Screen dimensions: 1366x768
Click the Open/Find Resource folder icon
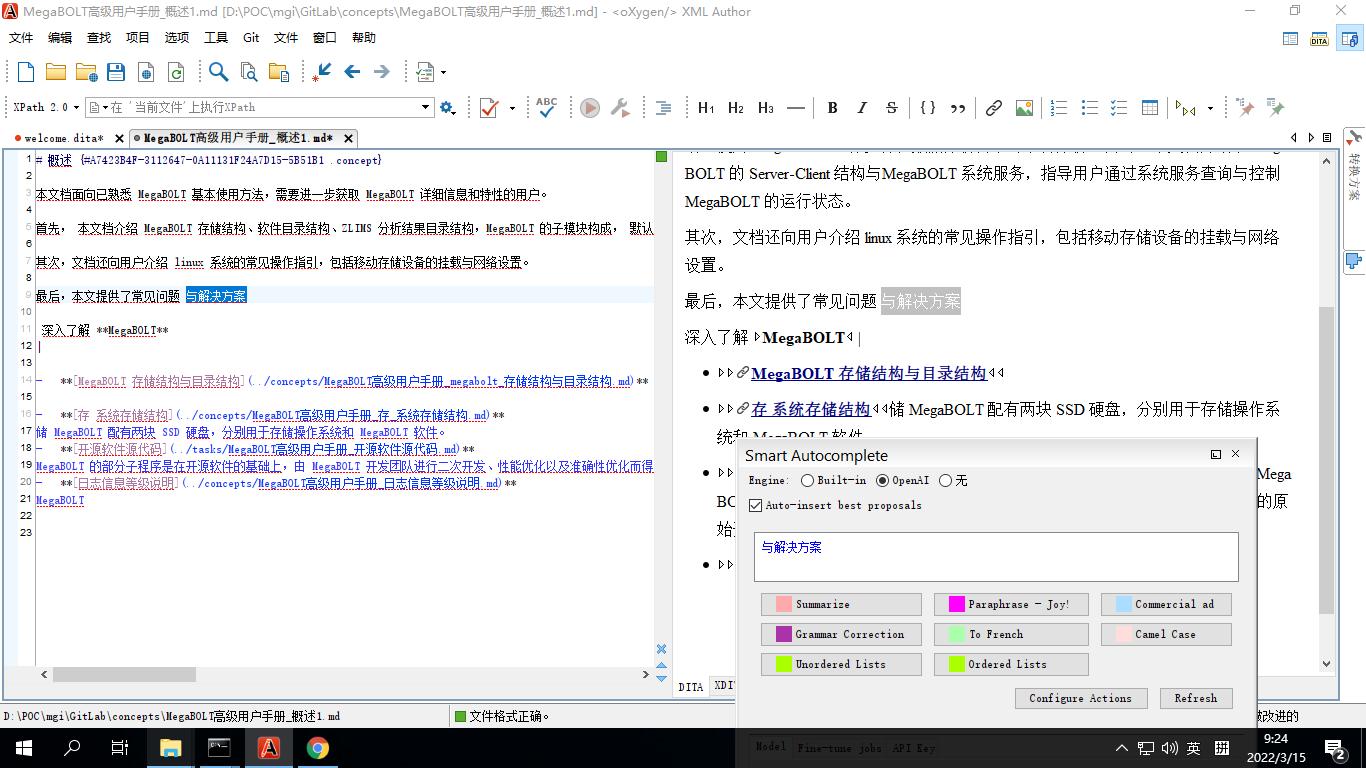coord(279,72)
